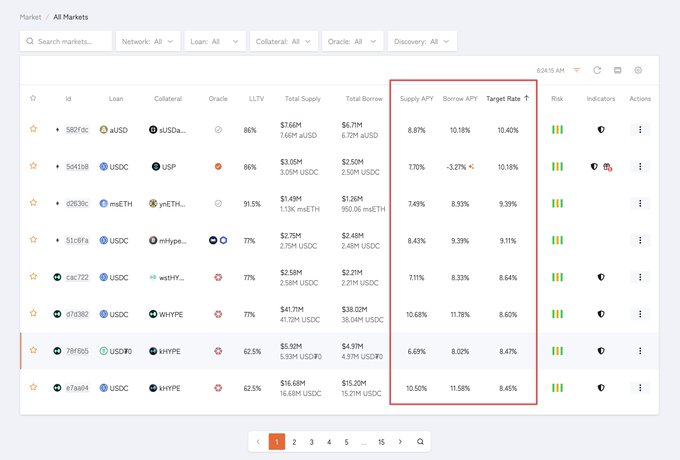Toggle favorite star for cac722 market
Image resolution: width=680 pixels, height=460 pixels.
coord(33,276)
